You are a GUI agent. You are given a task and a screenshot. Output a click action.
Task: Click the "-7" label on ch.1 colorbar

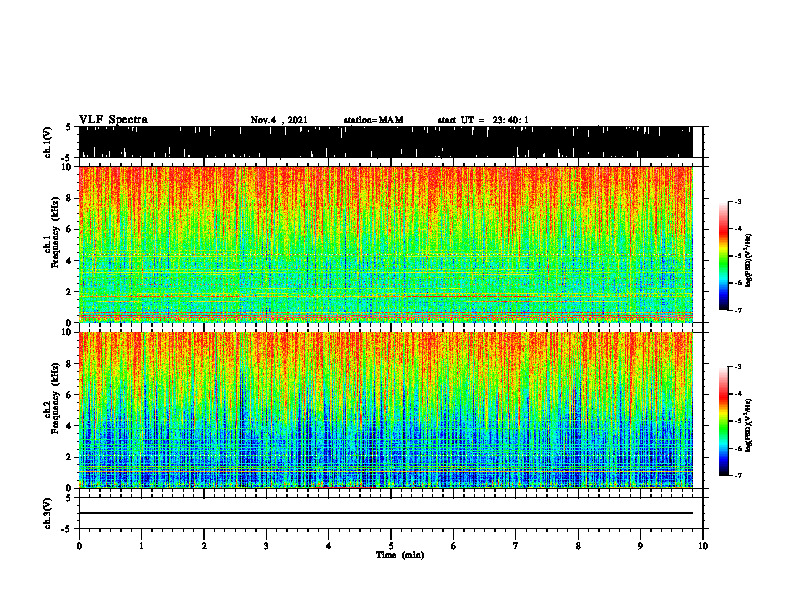[x=737, y=310]
